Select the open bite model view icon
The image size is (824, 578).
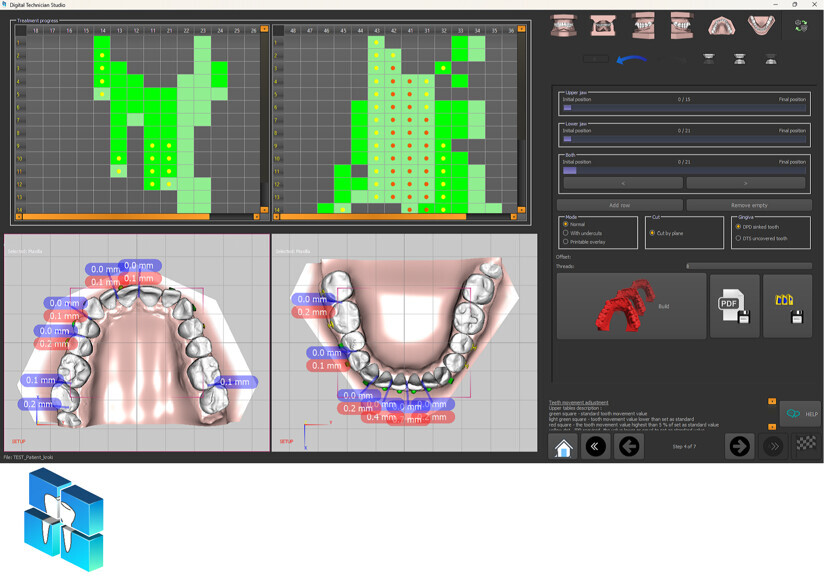602,25
